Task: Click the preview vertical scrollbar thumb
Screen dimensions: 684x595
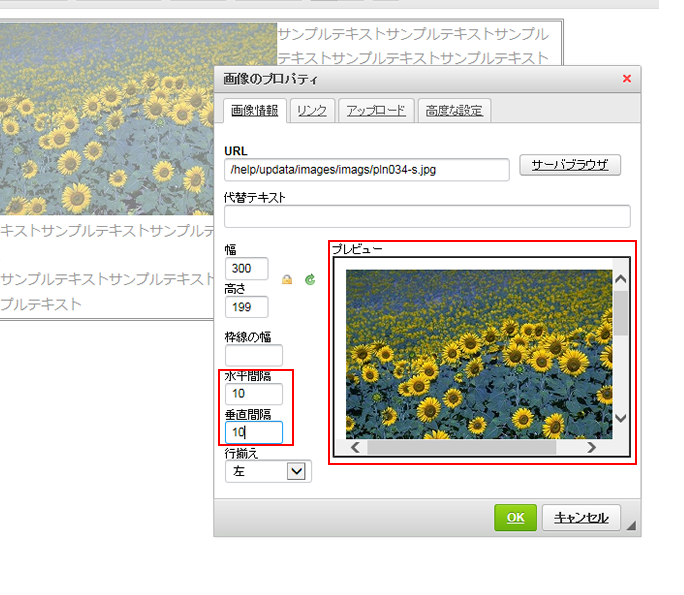Action: click(620, 312)
